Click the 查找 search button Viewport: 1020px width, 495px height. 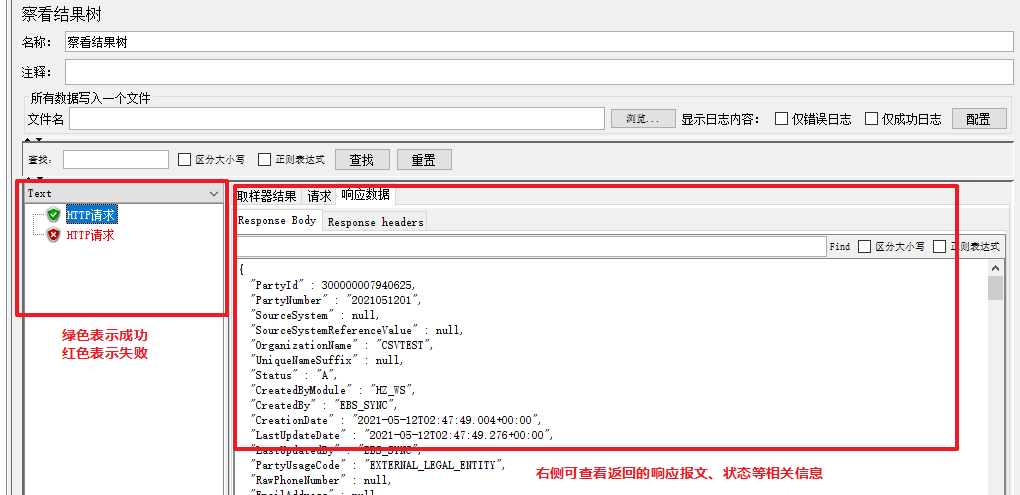tap(362, 159)
